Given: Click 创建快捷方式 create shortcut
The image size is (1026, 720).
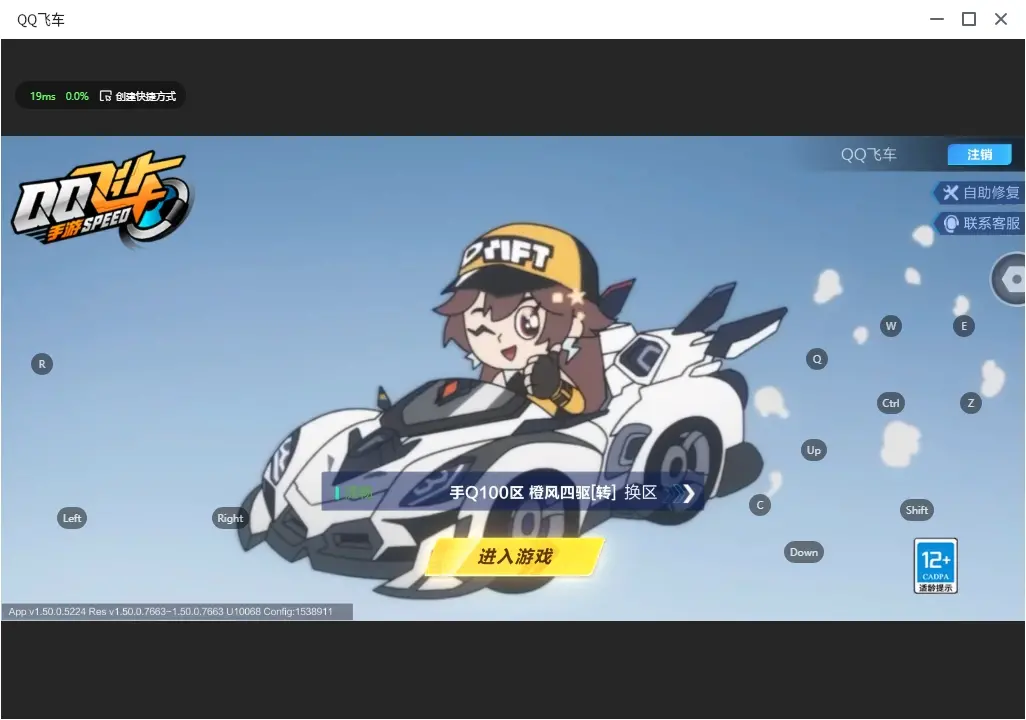Looking at the screenshot, I should pyautogui.click(x=138, y=96).
